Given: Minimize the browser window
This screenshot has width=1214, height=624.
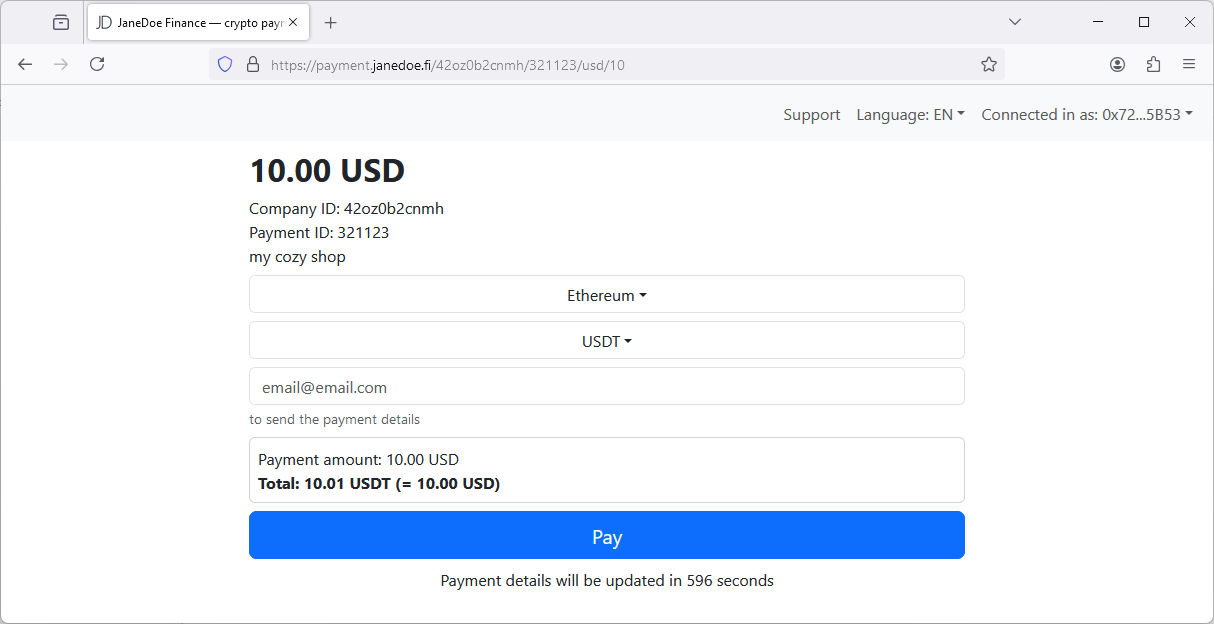Looking at the screenshot, I should tap(1098, 22).
